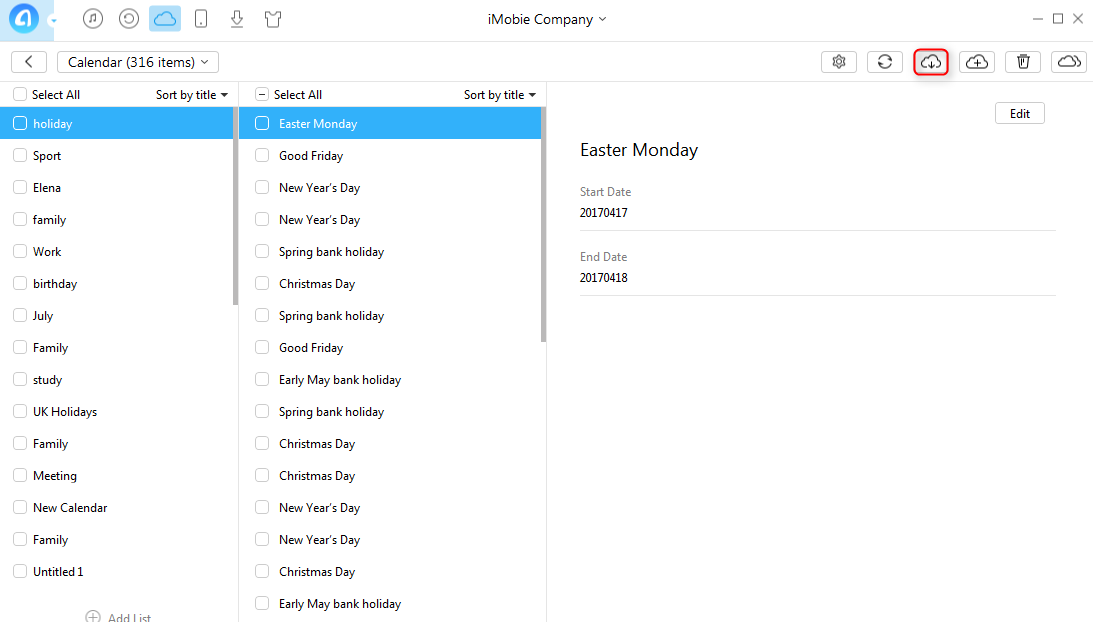This screenshot has height=622, width=1093.
Task: Select the birthday calendar row
Action: tap(116, 284)
